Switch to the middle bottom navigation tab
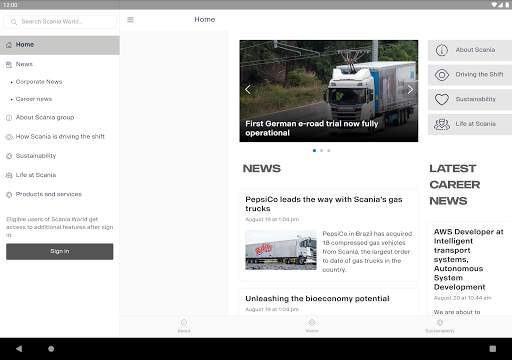512x360 pixels. point(312,326)
